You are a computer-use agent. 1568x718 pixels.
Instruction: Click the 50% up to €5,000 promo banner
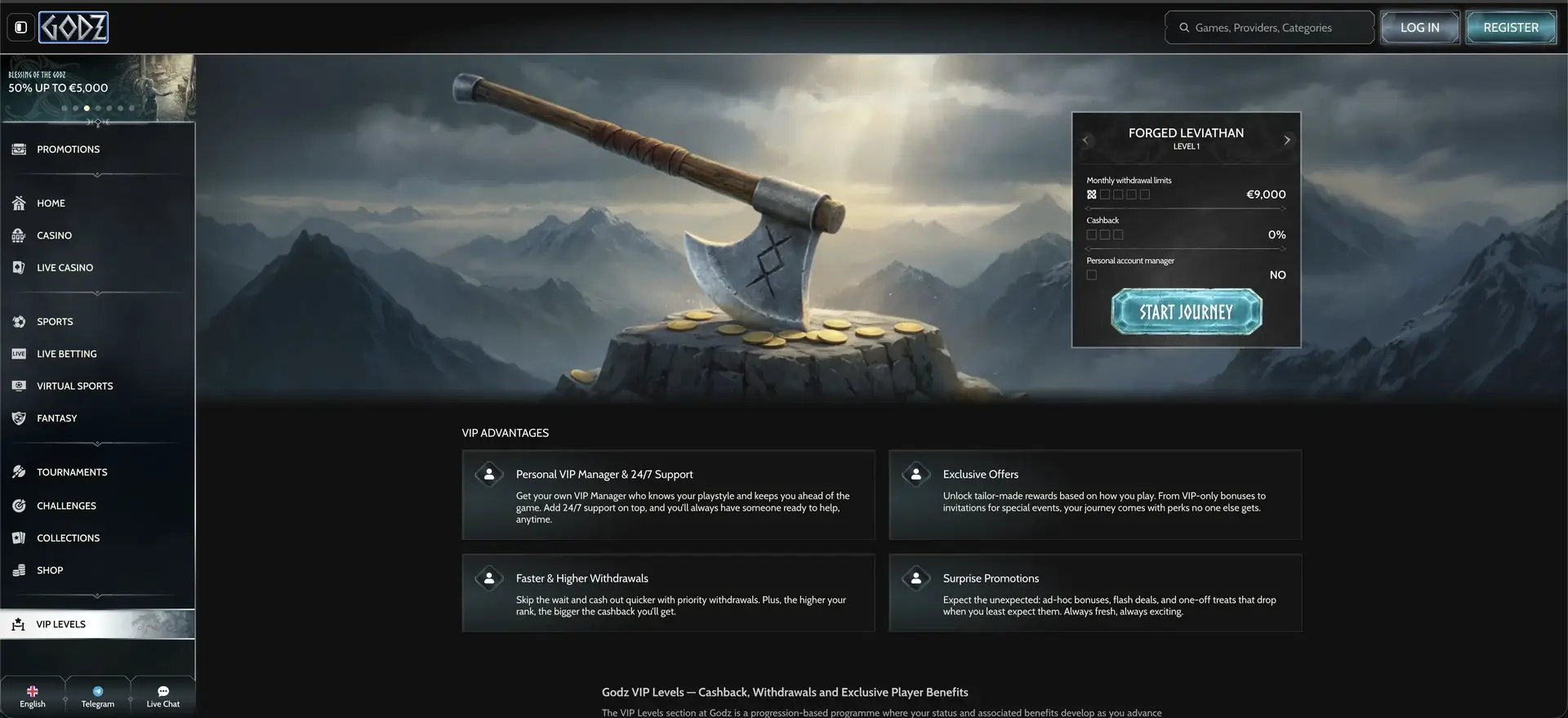click(98, 87)
